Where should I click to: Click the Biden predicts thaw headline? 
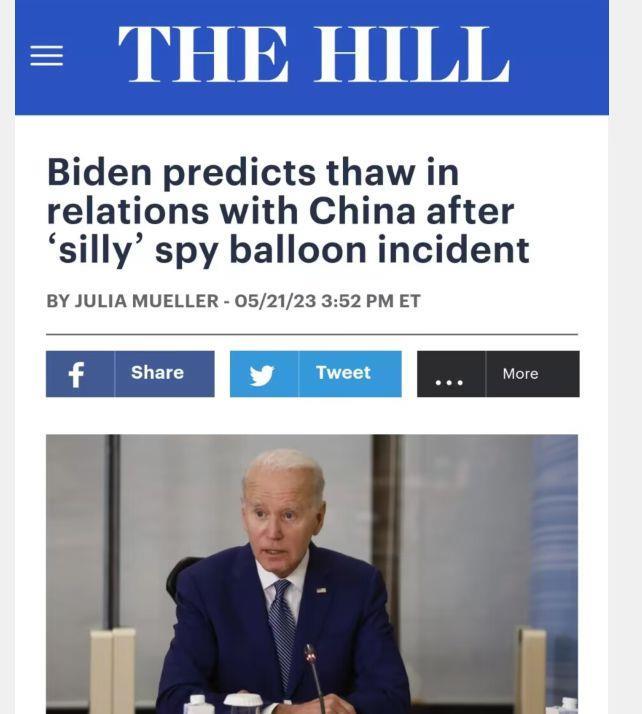click(x=288, y=211)
